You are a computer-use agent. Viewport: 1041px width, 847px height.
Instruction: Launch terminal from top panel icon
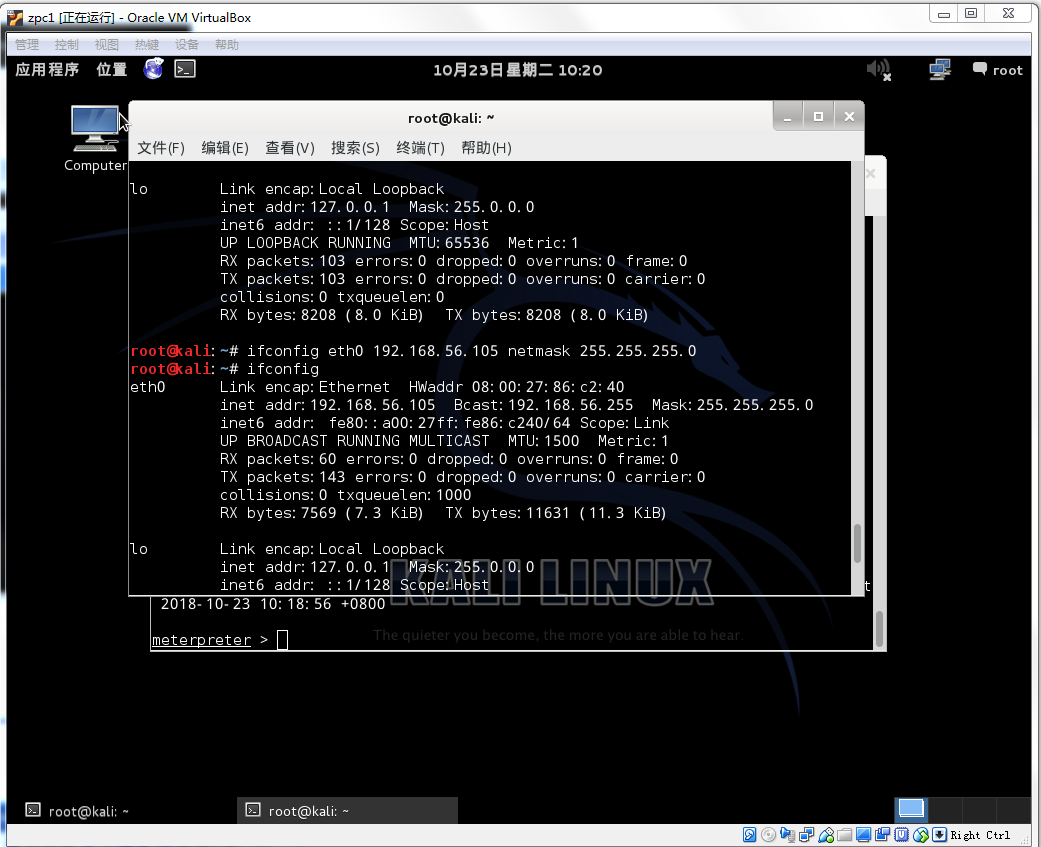point(185,69)
